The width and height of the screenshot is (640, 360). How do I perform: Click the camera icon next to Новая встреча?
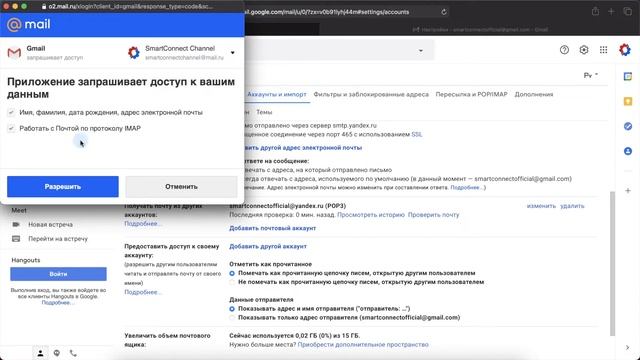[16, 224]
